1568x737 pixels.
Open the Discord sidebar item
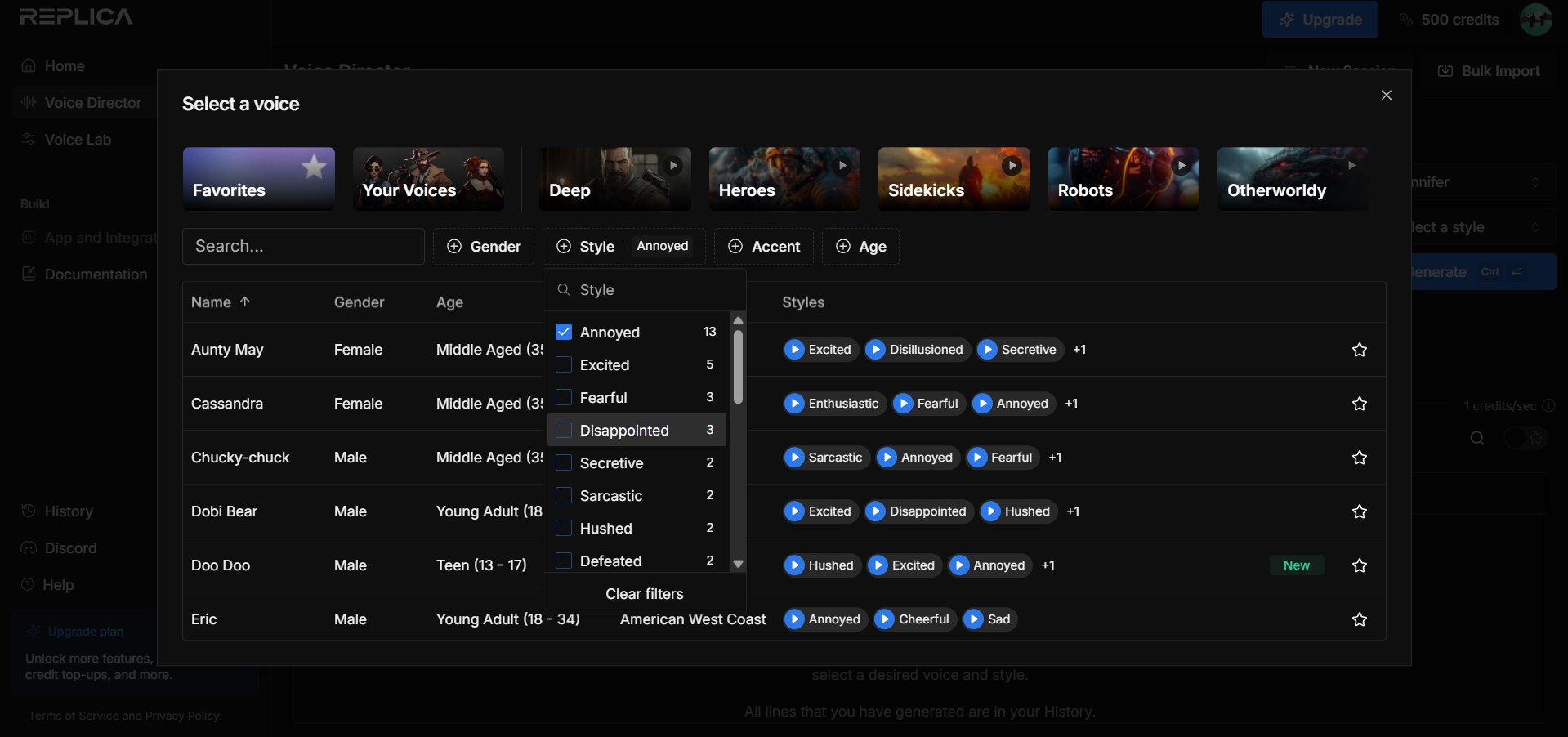(x=69, y=547)
